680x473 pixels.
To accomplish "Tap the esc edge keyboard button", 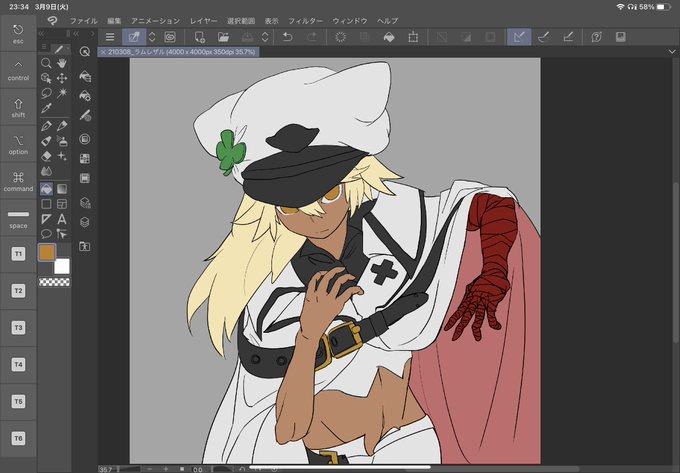I will point(18,34).
